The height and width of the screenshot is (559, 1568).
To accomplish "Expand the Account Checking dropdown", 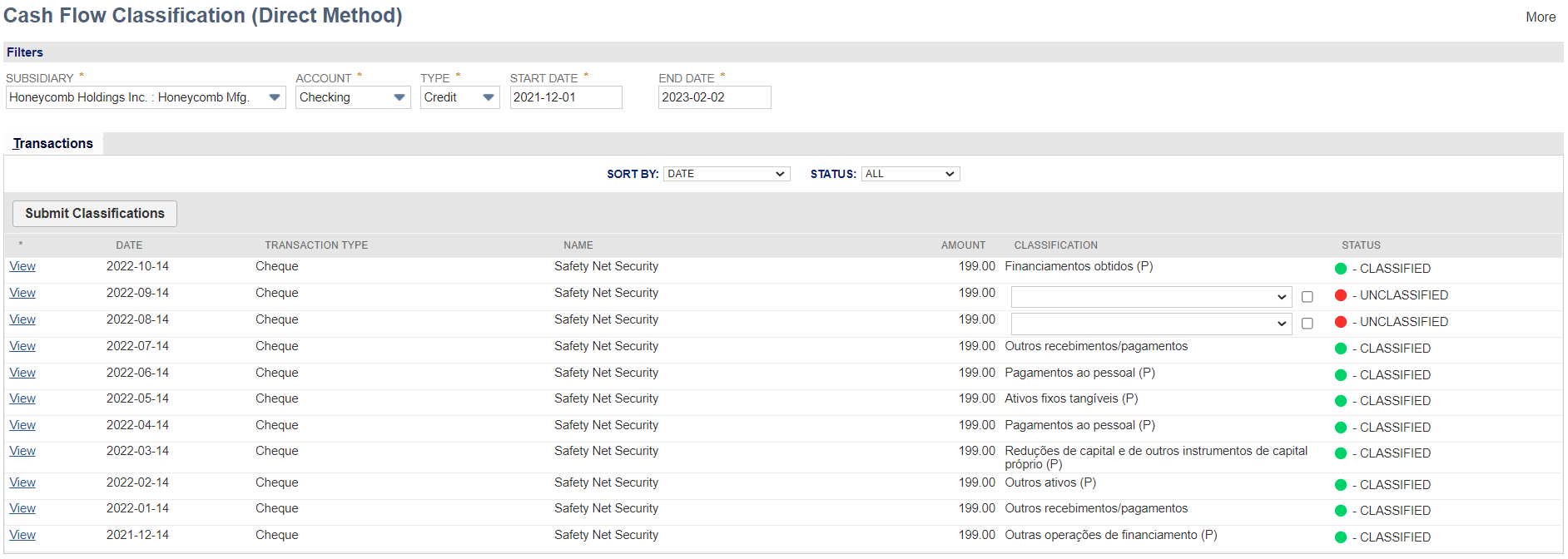I will (x=399, y=97).
